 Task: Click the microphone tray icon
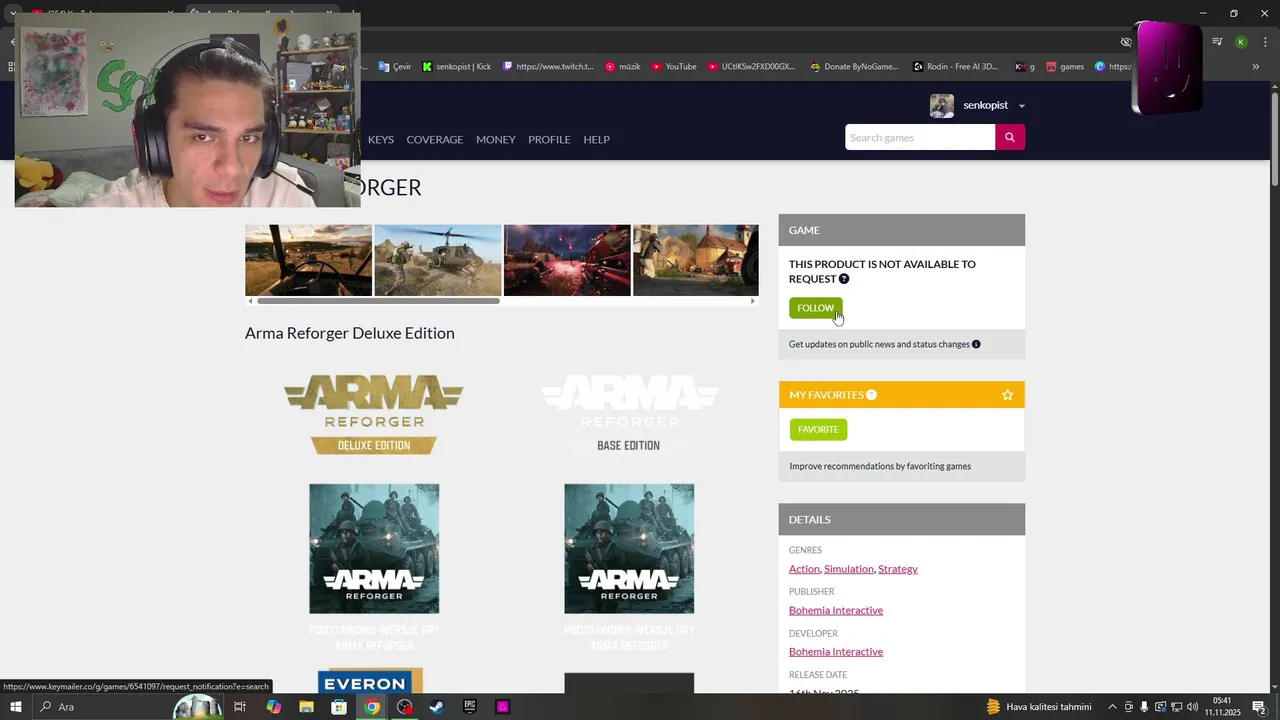(x=1144, y=707)
